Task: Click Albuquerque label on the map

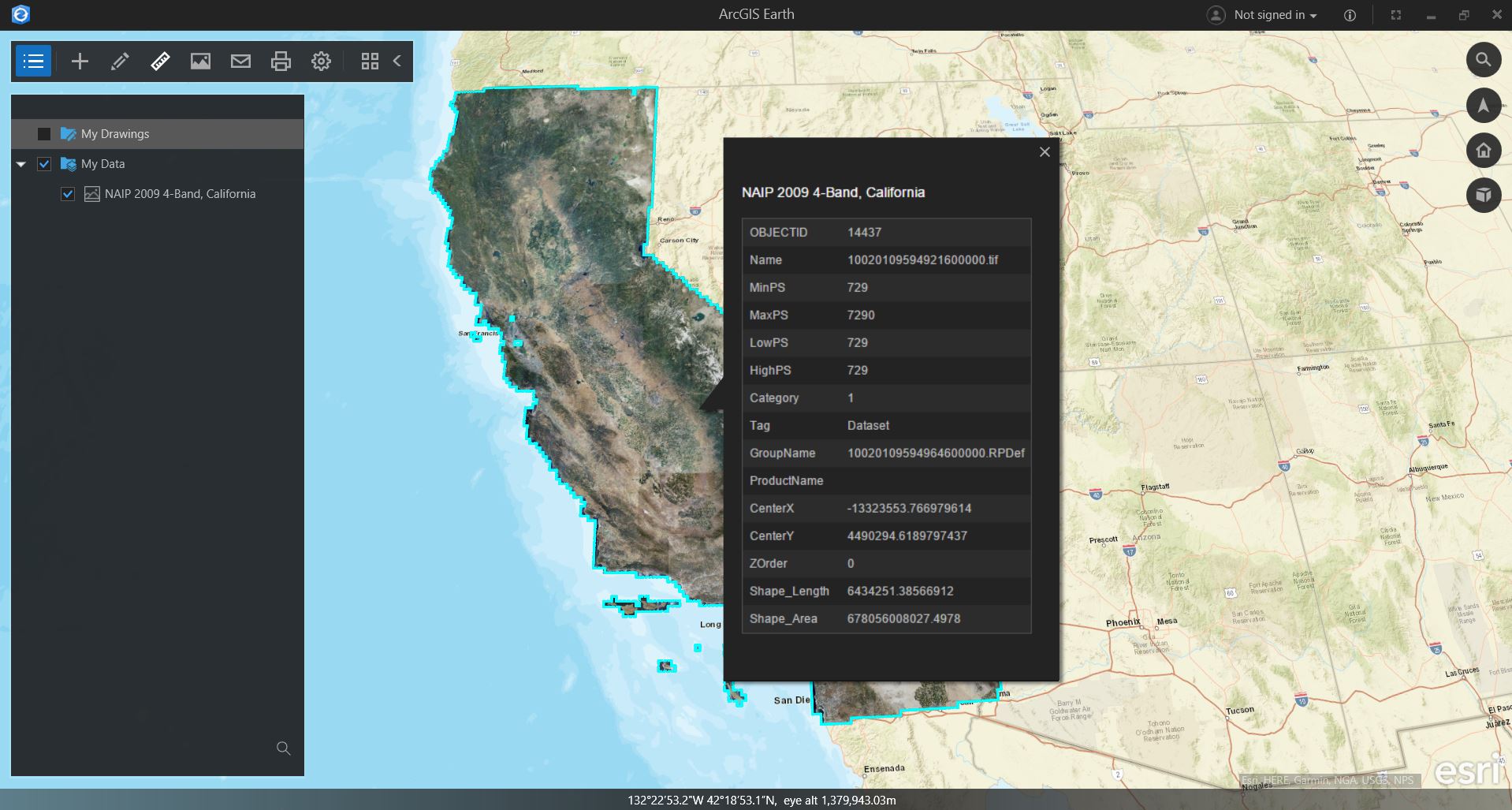Action: [1428, 468]
